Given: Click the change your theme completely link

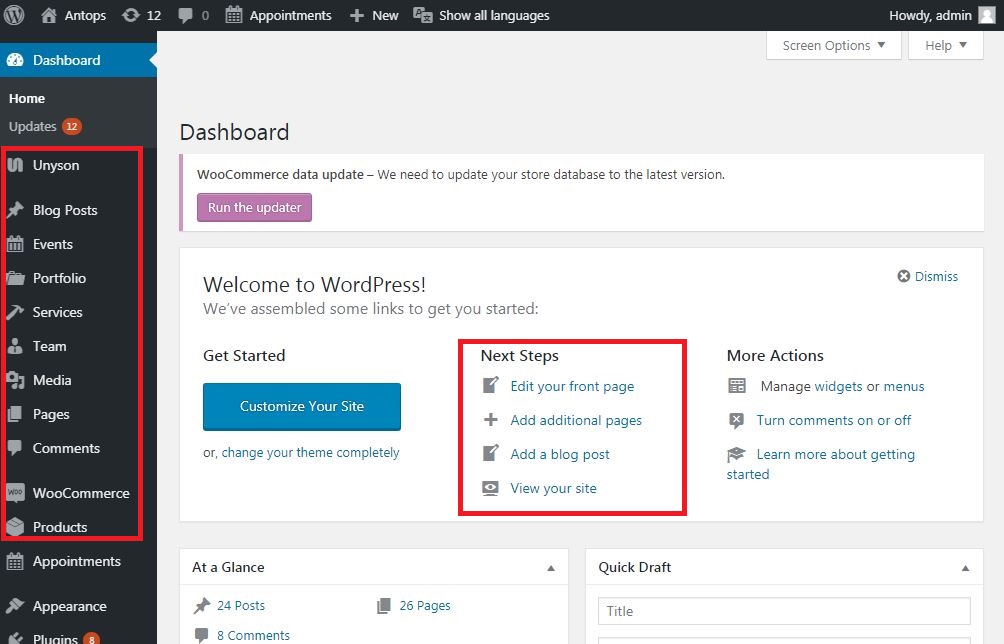Looking at the screenshot, I should tap(311, 453).
